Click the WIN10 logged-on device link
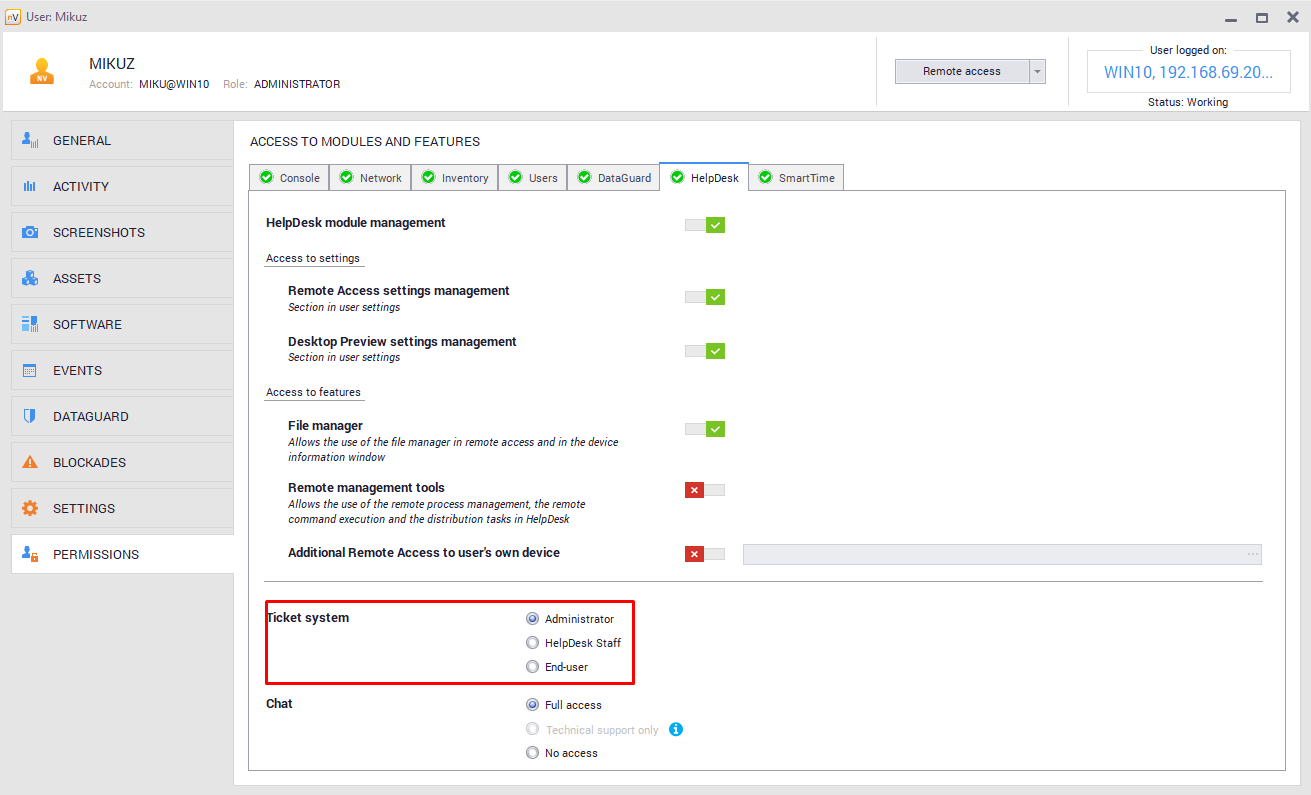The image size is (1311, 795). (x=1188, y=72)
